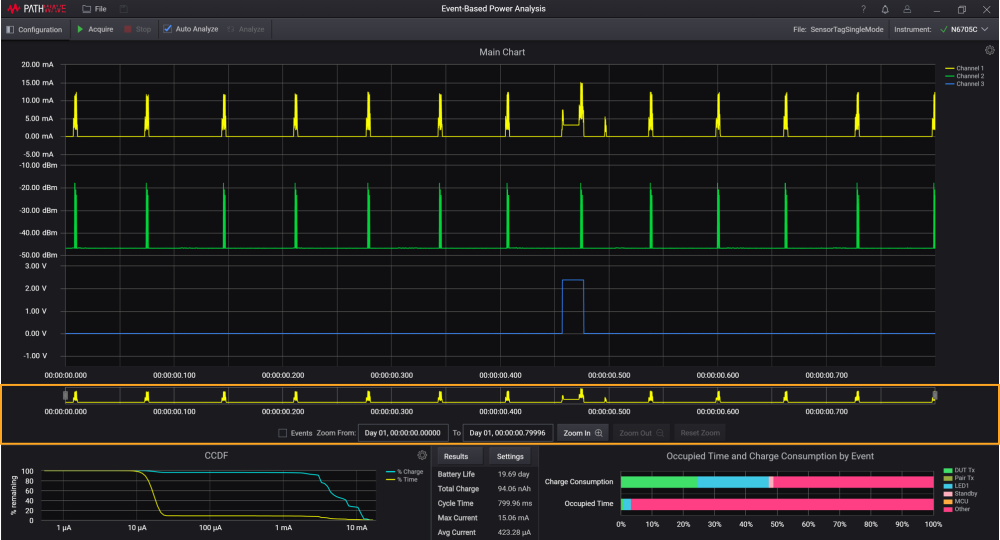This screenshot has width=1000, height=540.
Task: Click left handle of overview range slider
Action: (x=66, y=396)
